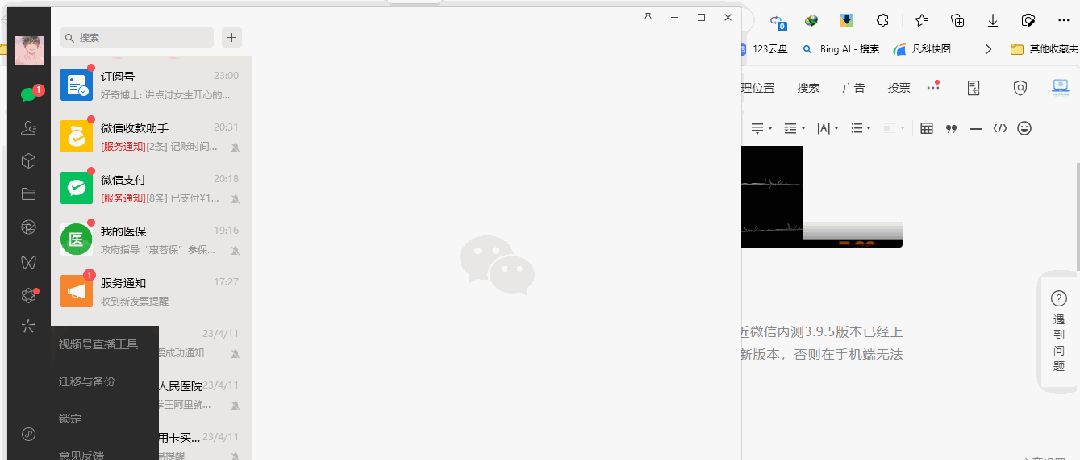Viewport: 1080px width, 460px height.
Task: Click the WeChat search field
Action: coord(137,38)
